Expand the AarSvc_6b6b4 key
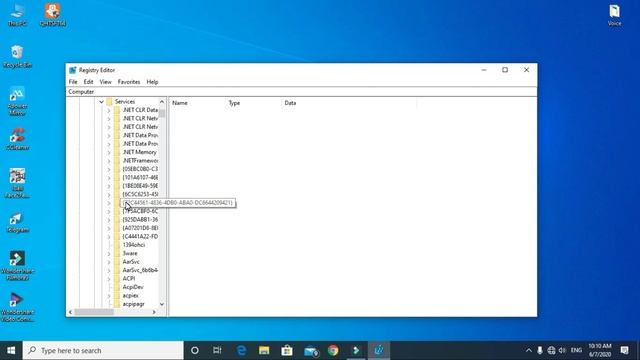 (109, 270)
